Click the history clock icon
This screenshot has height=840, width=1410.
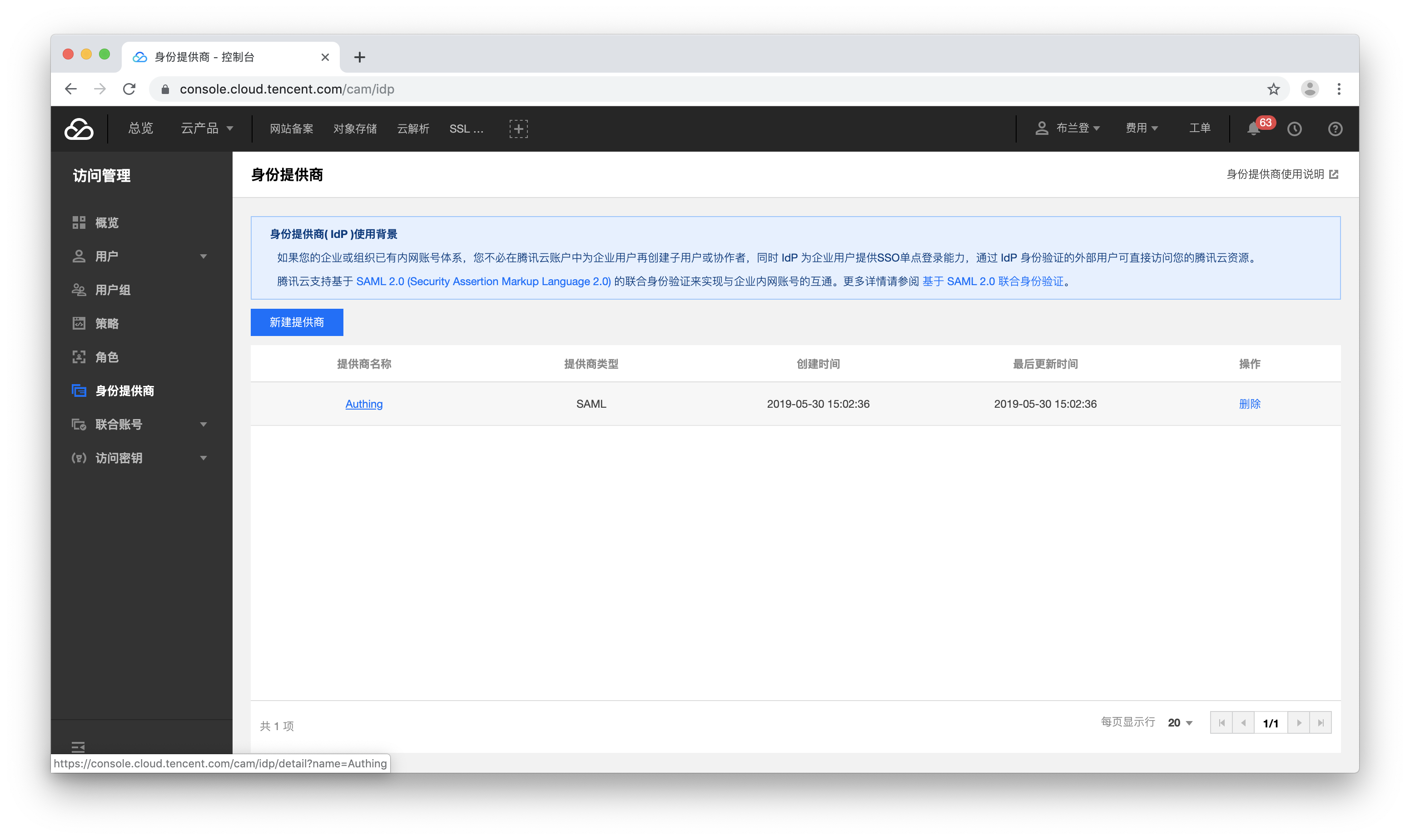(x=1295, y=129)
